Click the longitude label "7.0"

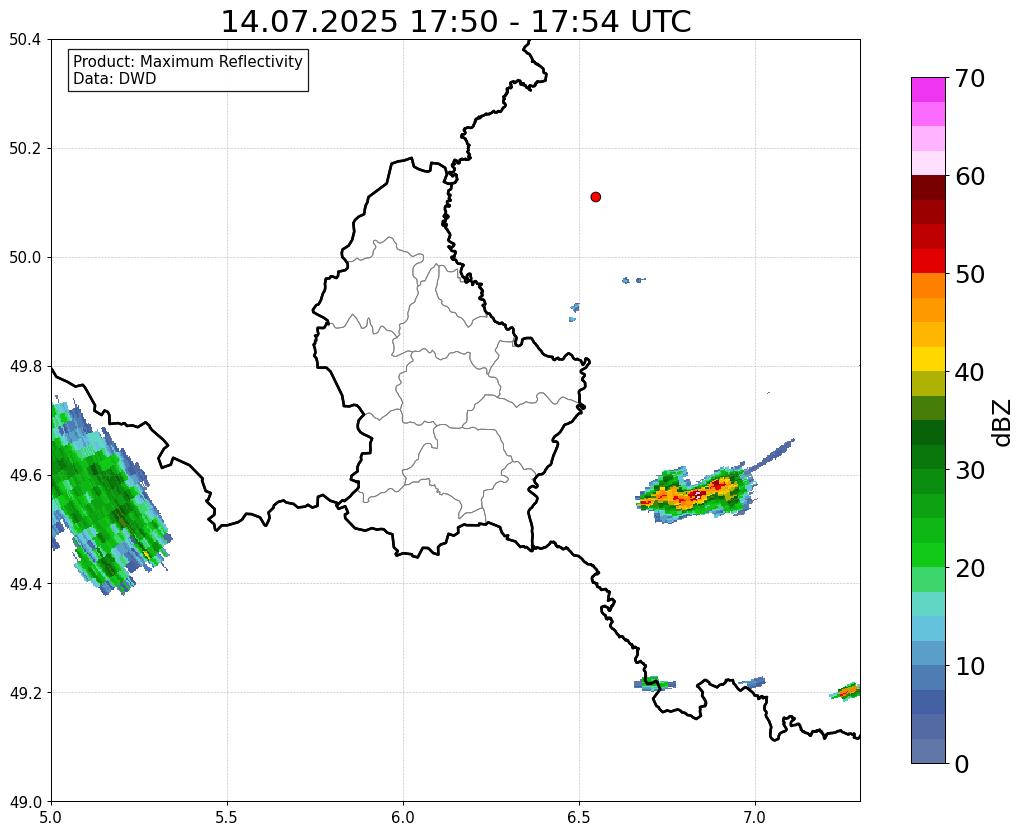pyautogui.click(x=755, y=818)
